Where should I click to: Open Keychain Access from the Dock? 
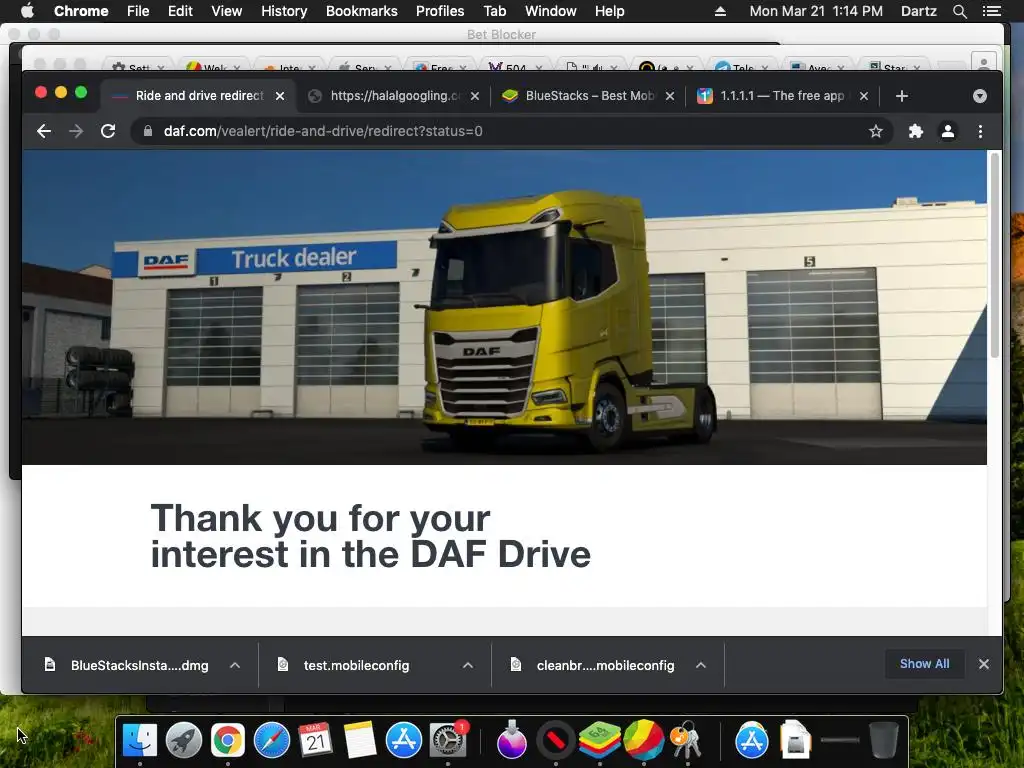click(x=686, y=741)
